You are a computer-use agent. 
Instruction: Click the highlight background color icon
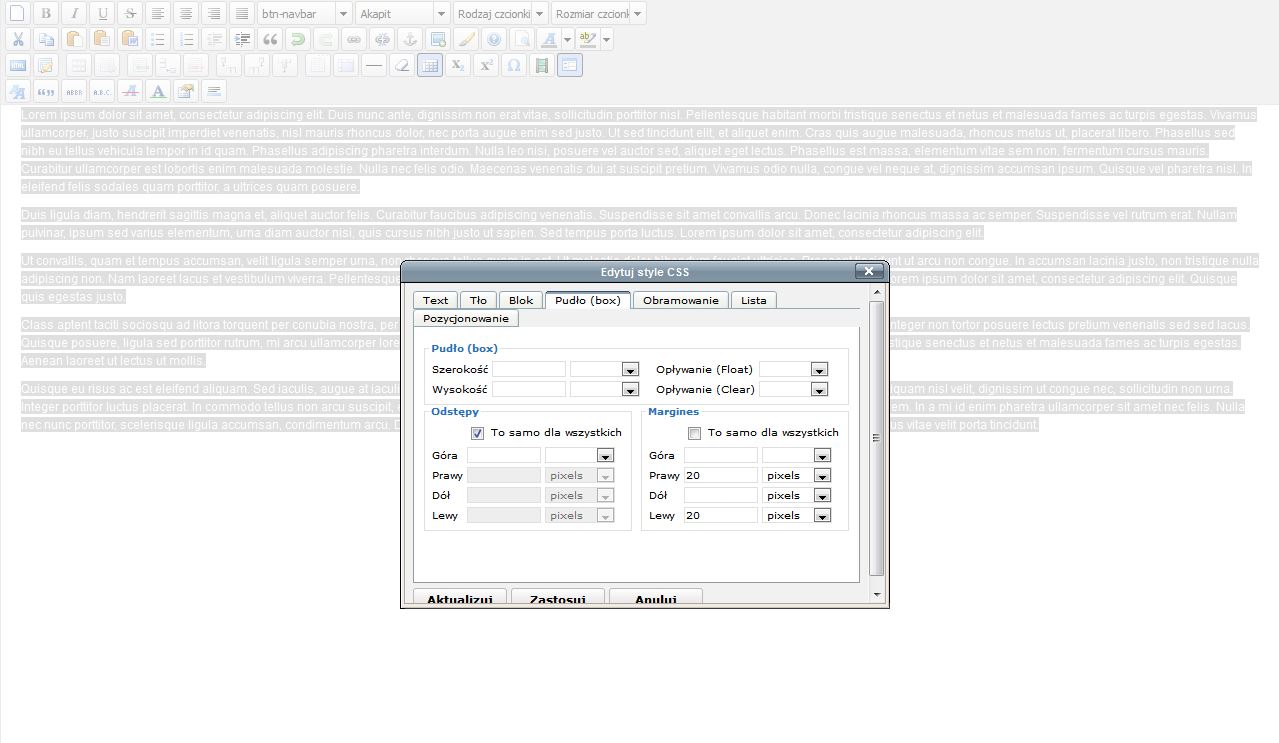click(x=588, y=39)
